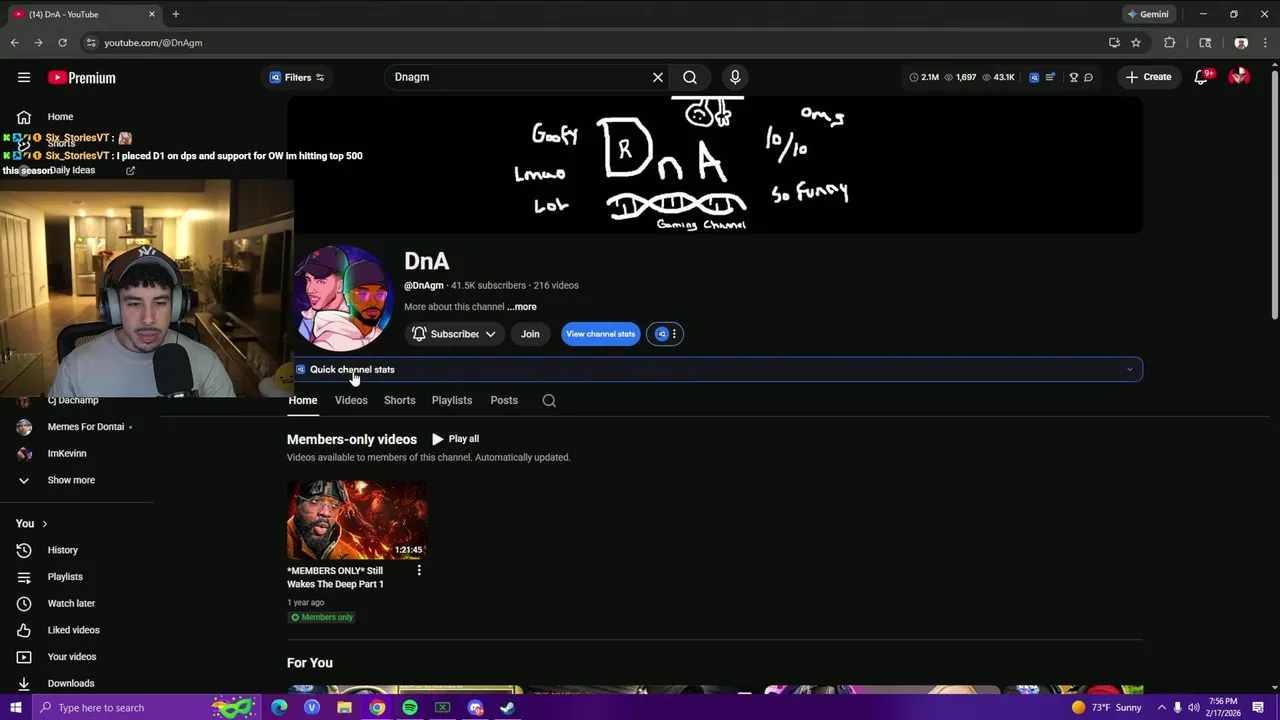Open the Filters control
1280x720 pixels.
click(x=297, y=77)
